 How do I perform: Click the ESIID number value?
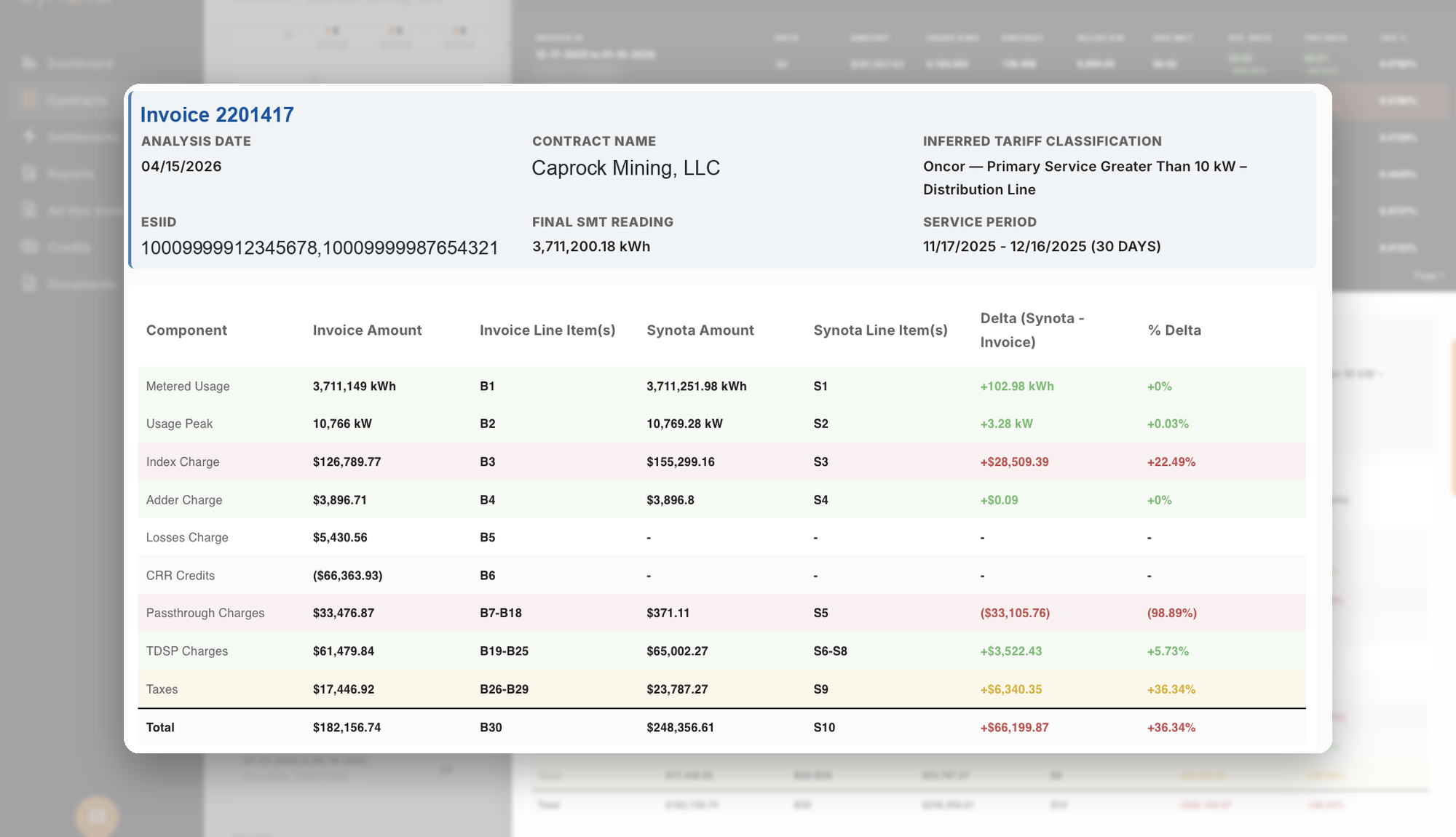320,248
